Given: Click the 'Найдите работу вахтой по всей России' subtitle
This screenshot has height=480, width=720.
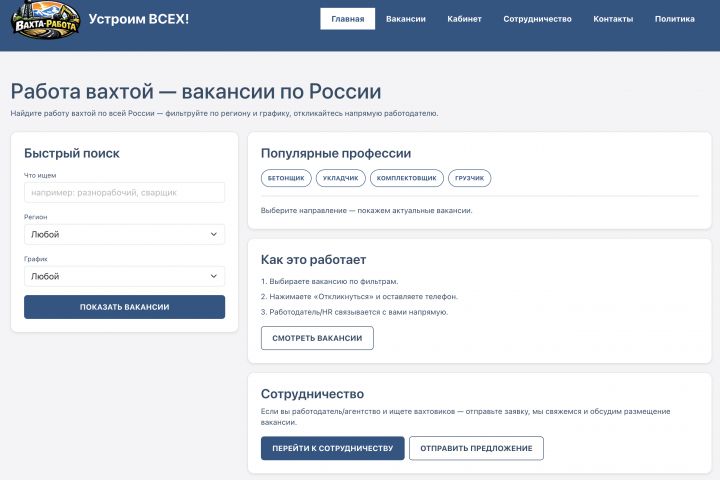Looking at the screenshot, I should [x=225, y=113].
